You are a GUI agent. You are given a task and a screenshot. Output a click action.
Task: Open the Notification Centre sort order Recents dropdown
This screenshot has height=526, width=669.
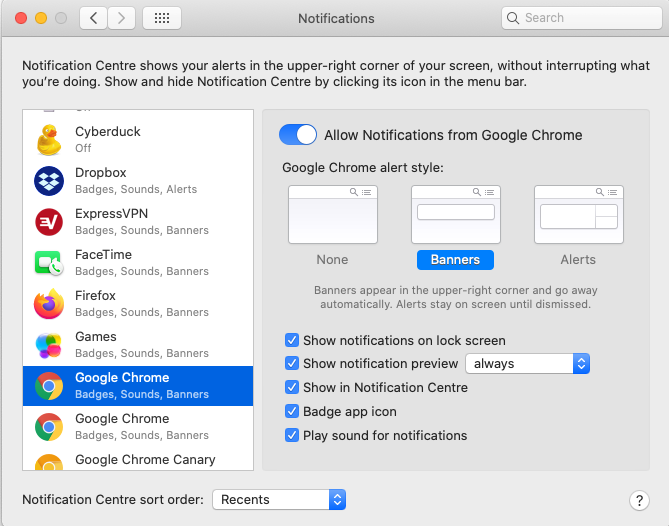pos(279,500)
